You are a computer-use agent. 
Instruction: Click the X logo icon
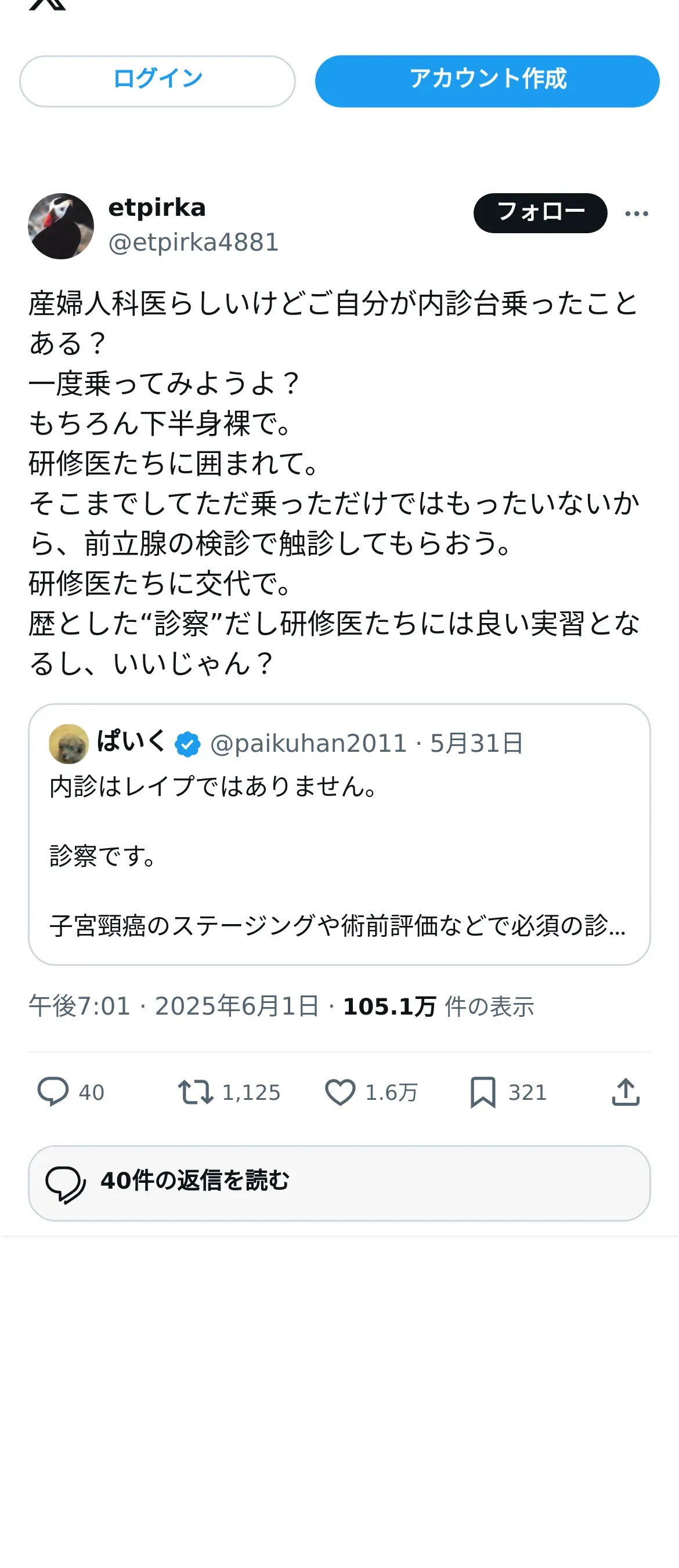(48, 4)
